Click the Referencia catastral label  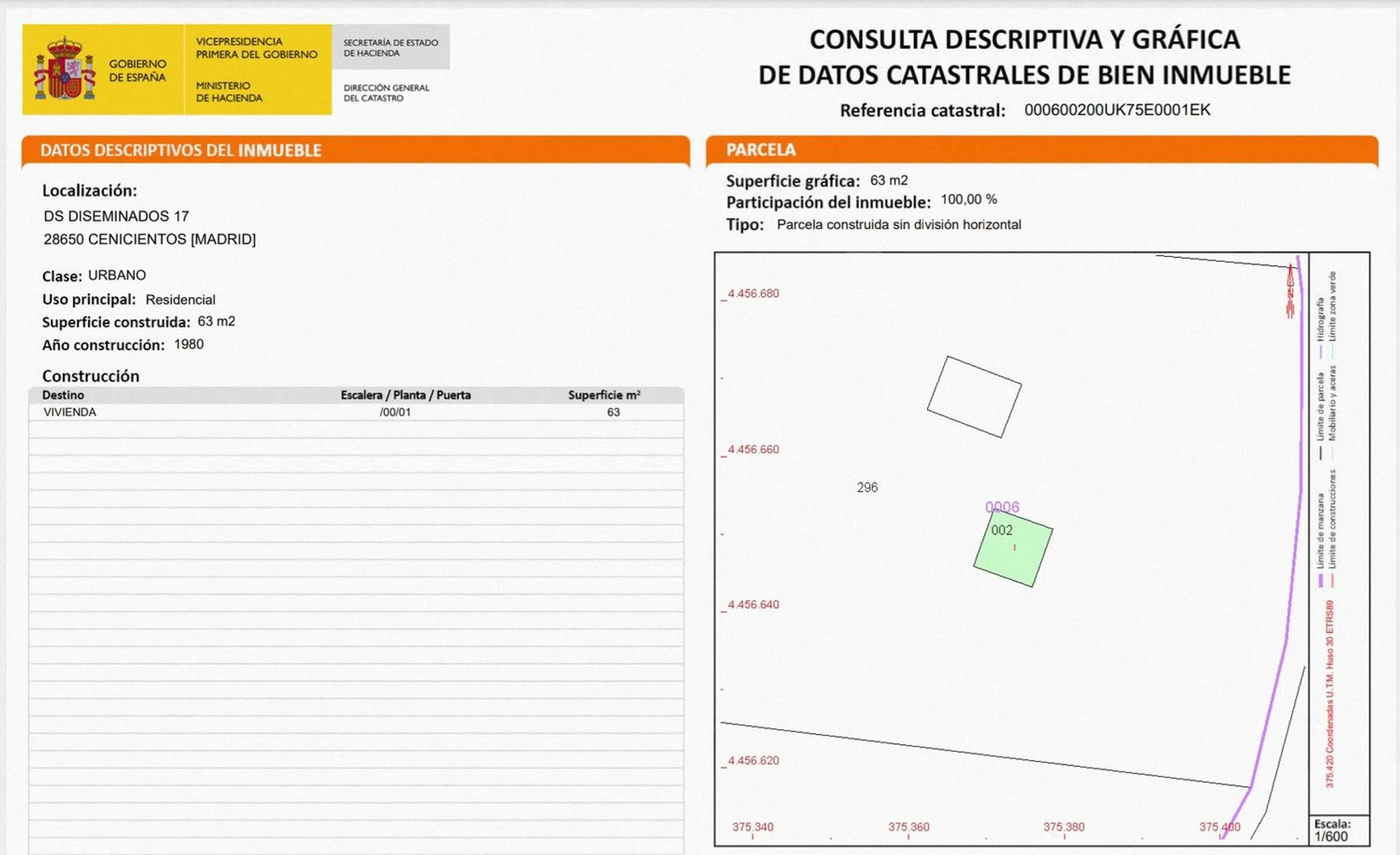point(923,111)
